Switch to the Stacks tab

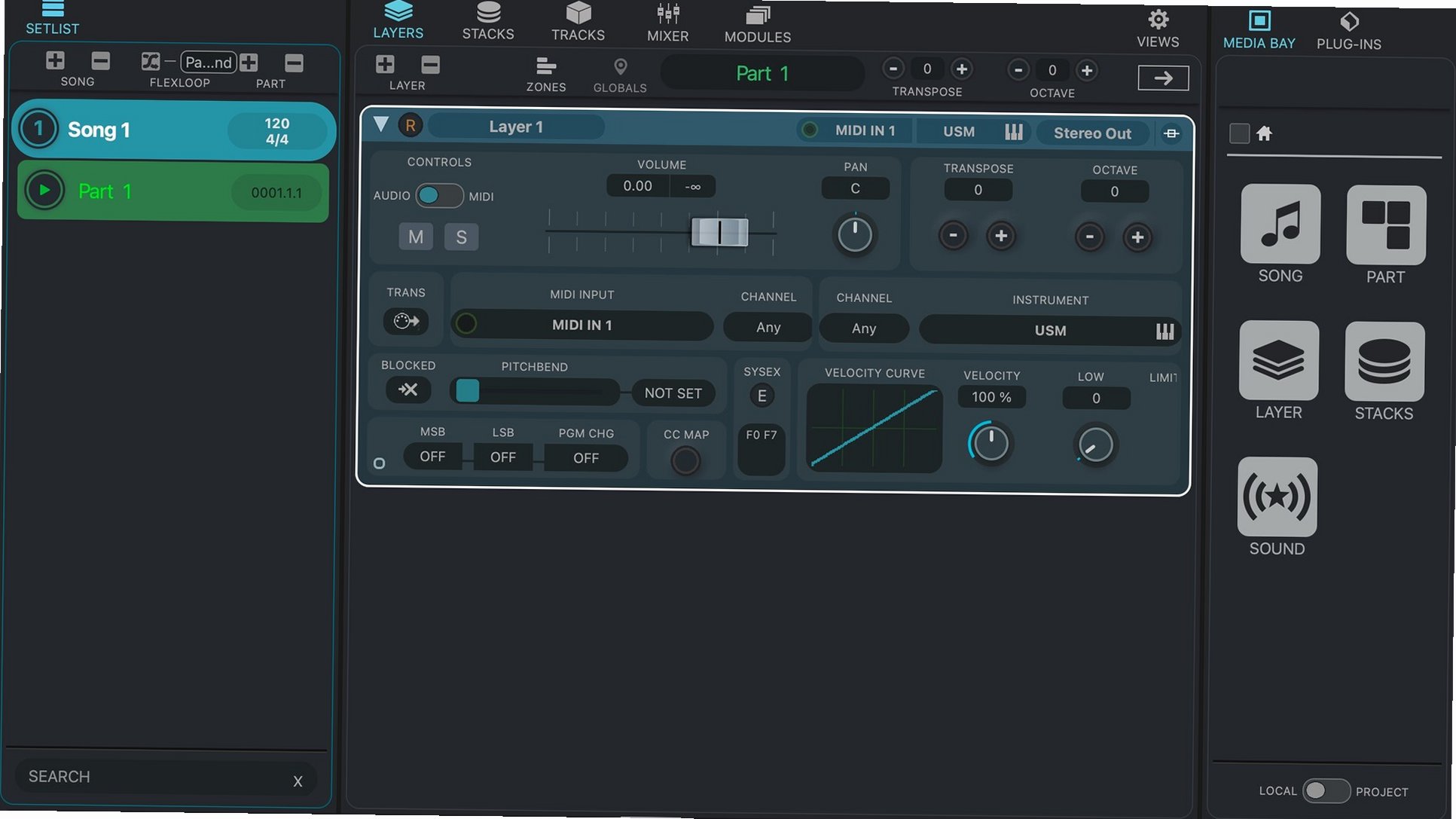click(x=488, y=21)
